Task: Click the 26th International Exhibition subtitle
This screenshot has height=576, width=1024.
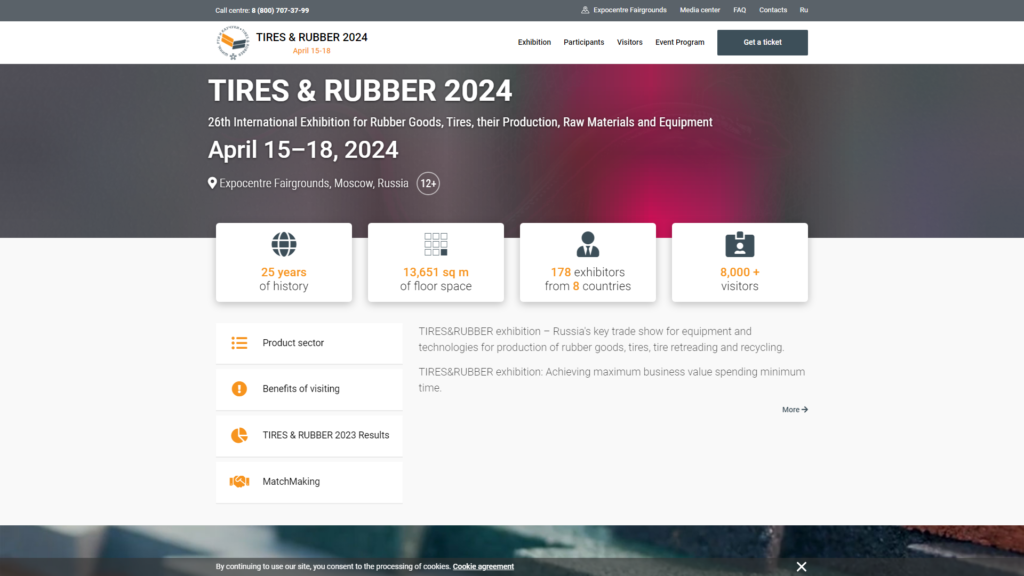Action: coord(460,122)
